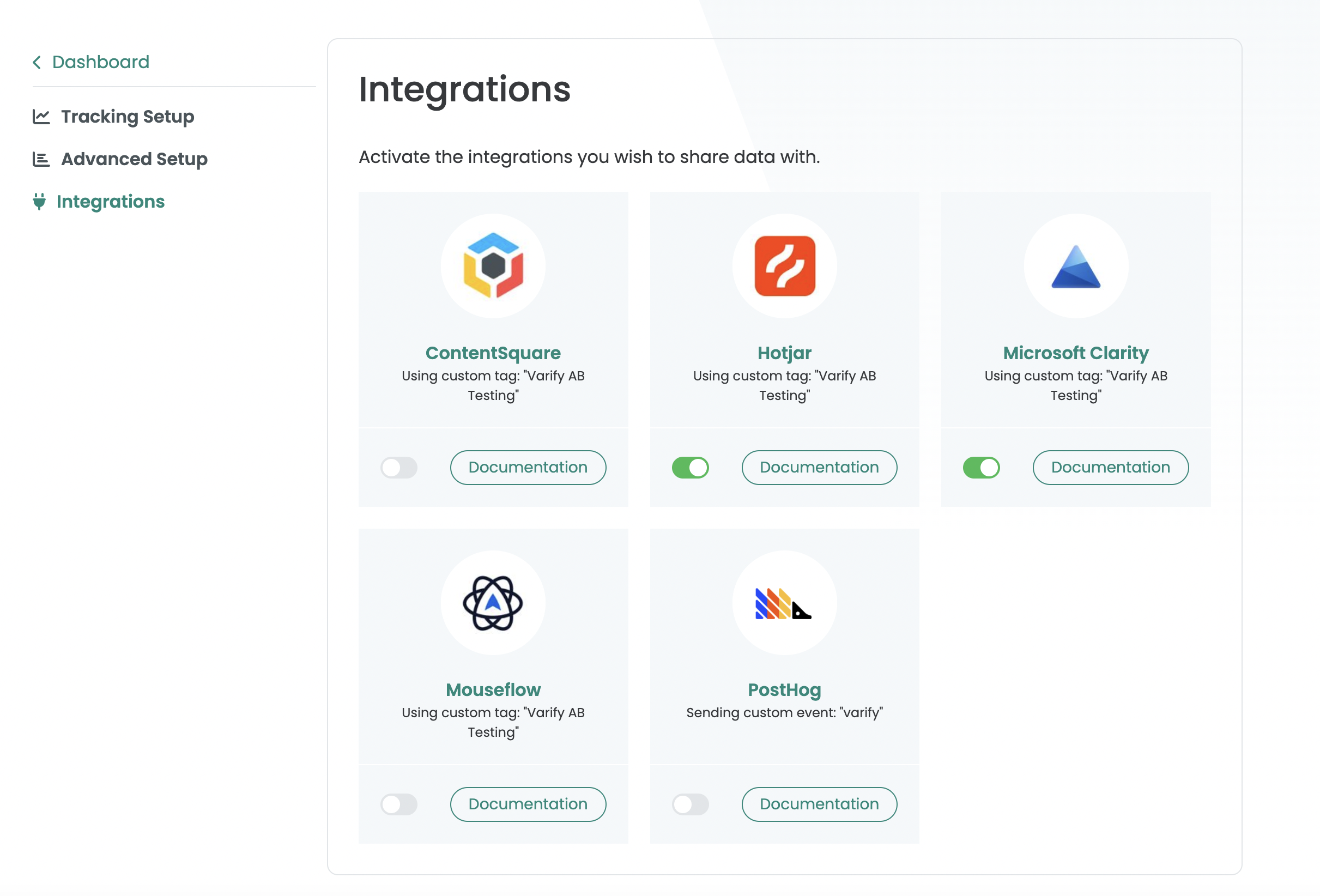Click the Hotjar logo icon
The width and height of the screenshot is (1320, 896).
coord(784,265)
